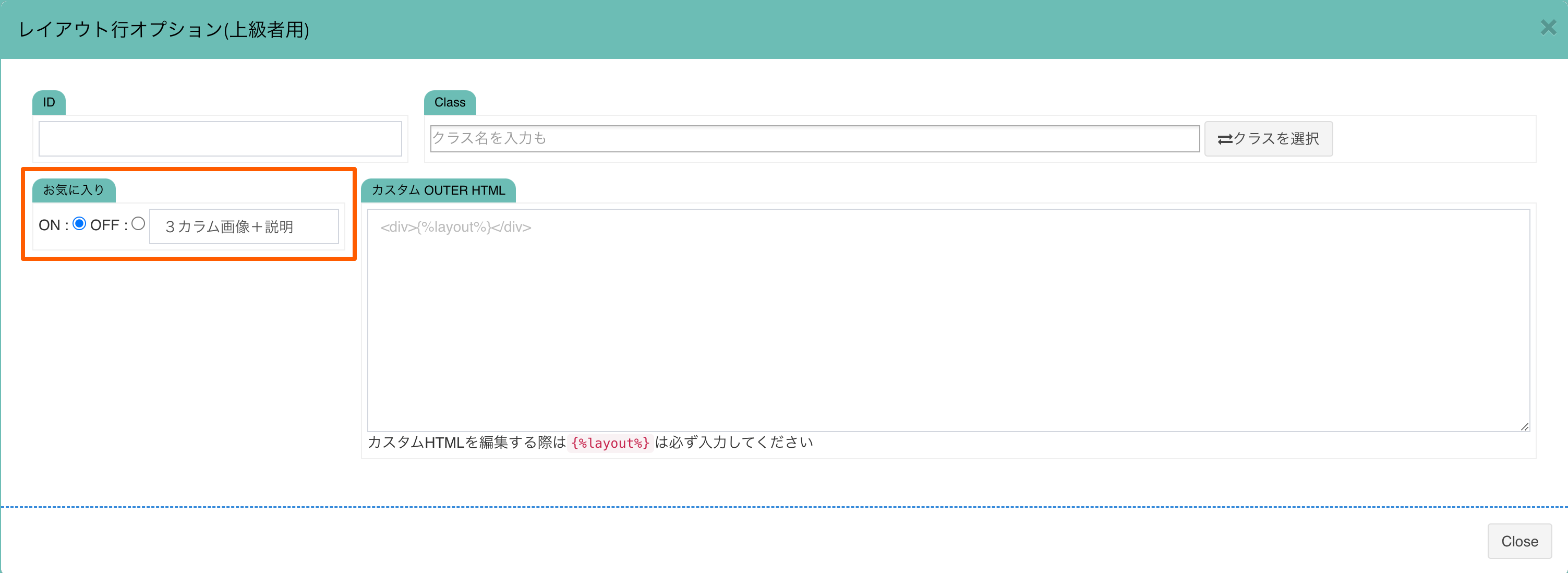1568x573 pixels.
Task: Select the ON radio for お気に入り
Action: (79, 223)
